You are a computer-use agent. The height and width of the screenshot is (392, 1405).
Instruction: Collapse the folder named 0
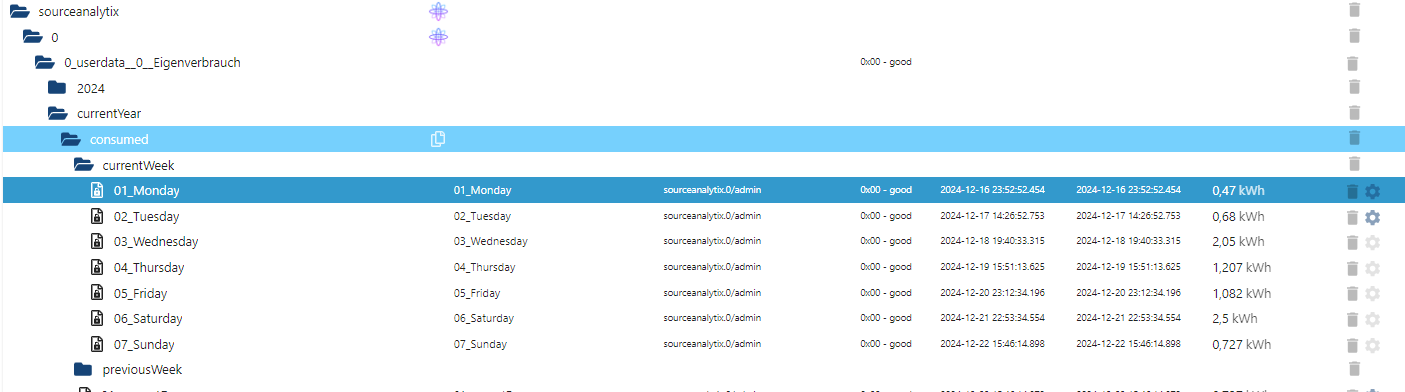[32, 37]
